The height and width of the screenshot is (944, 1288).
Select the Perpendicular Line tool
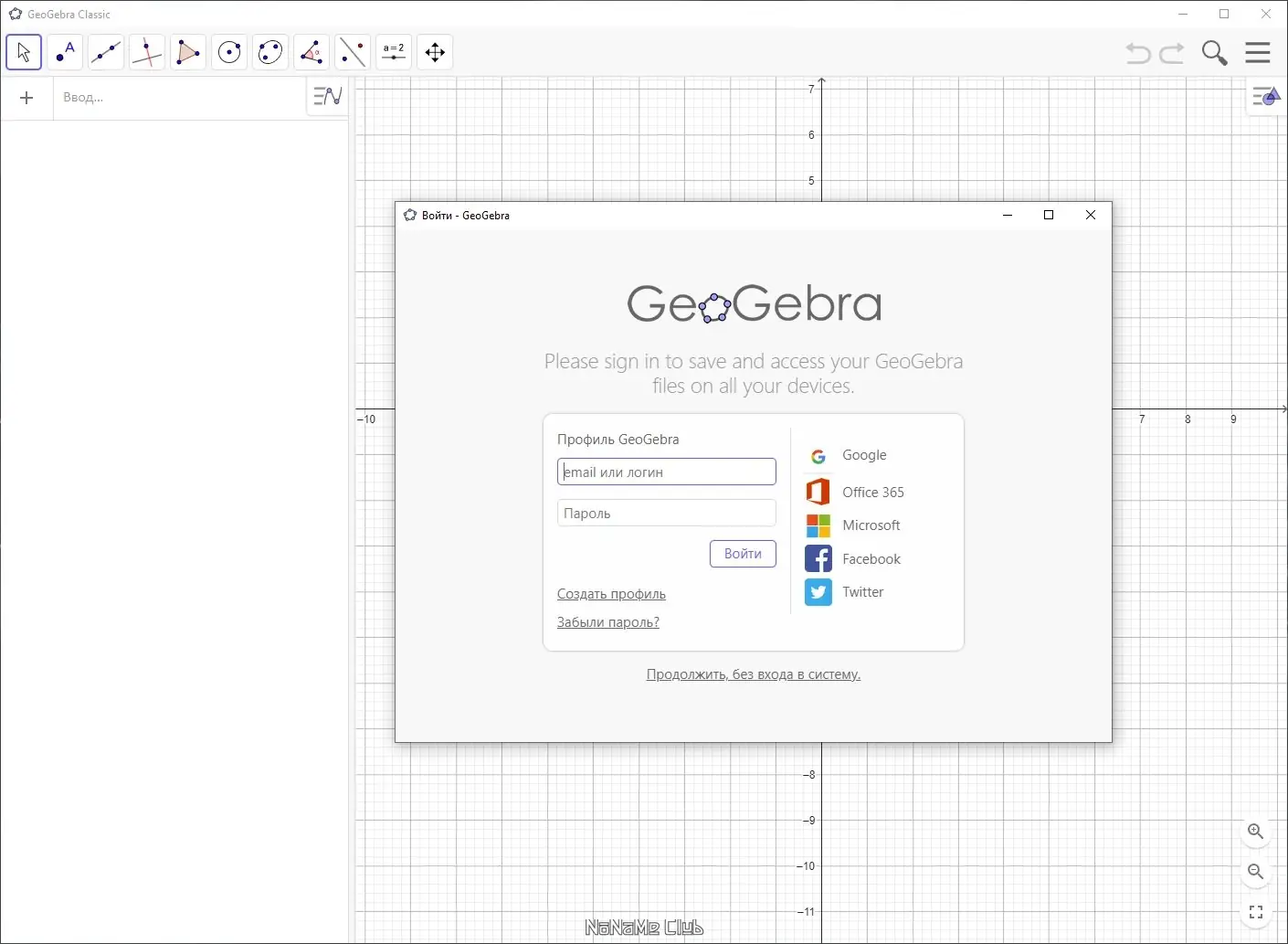[x=147, y=52]
